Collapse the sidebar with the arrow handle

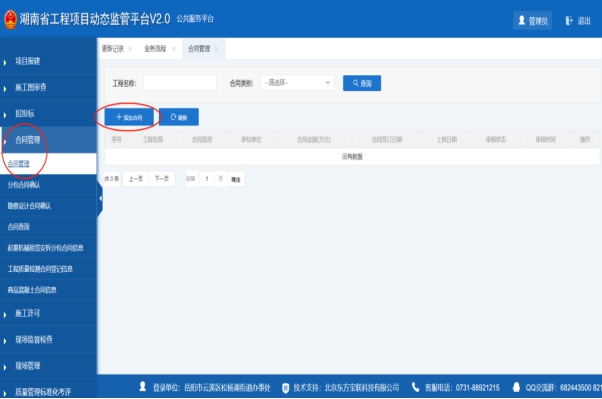pos(100,199)
